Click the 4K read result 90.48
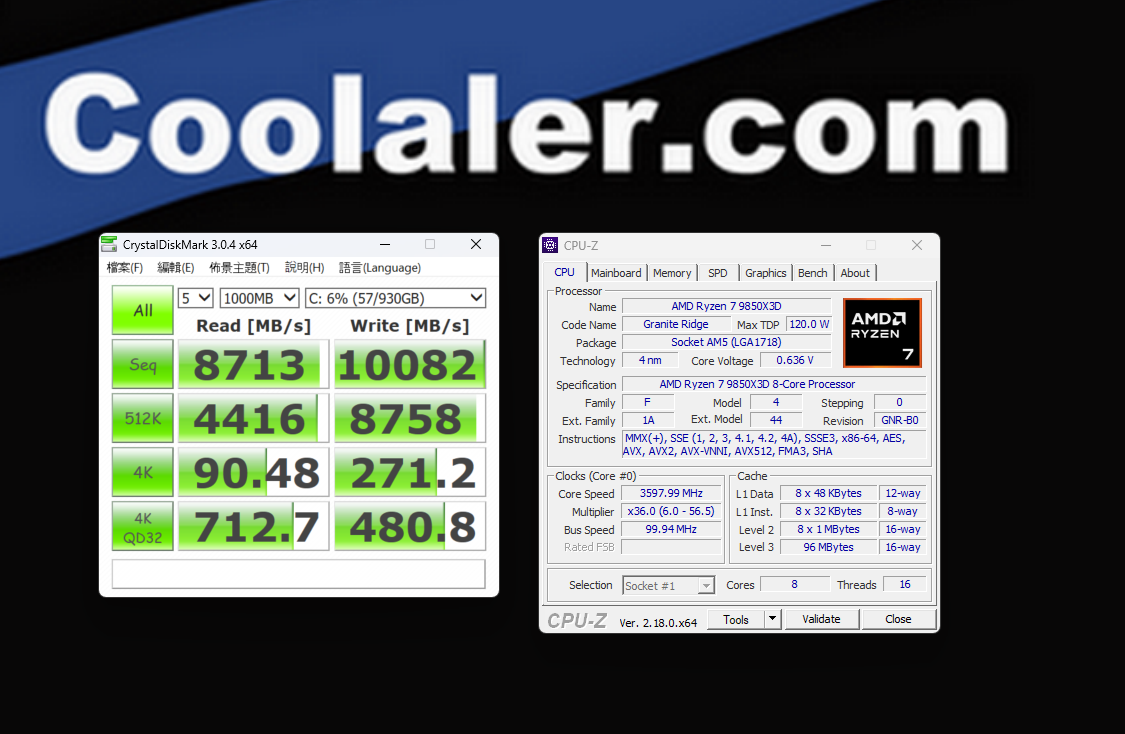The image size is (1125, 734). pyautogui.click(x=253, y=472)
